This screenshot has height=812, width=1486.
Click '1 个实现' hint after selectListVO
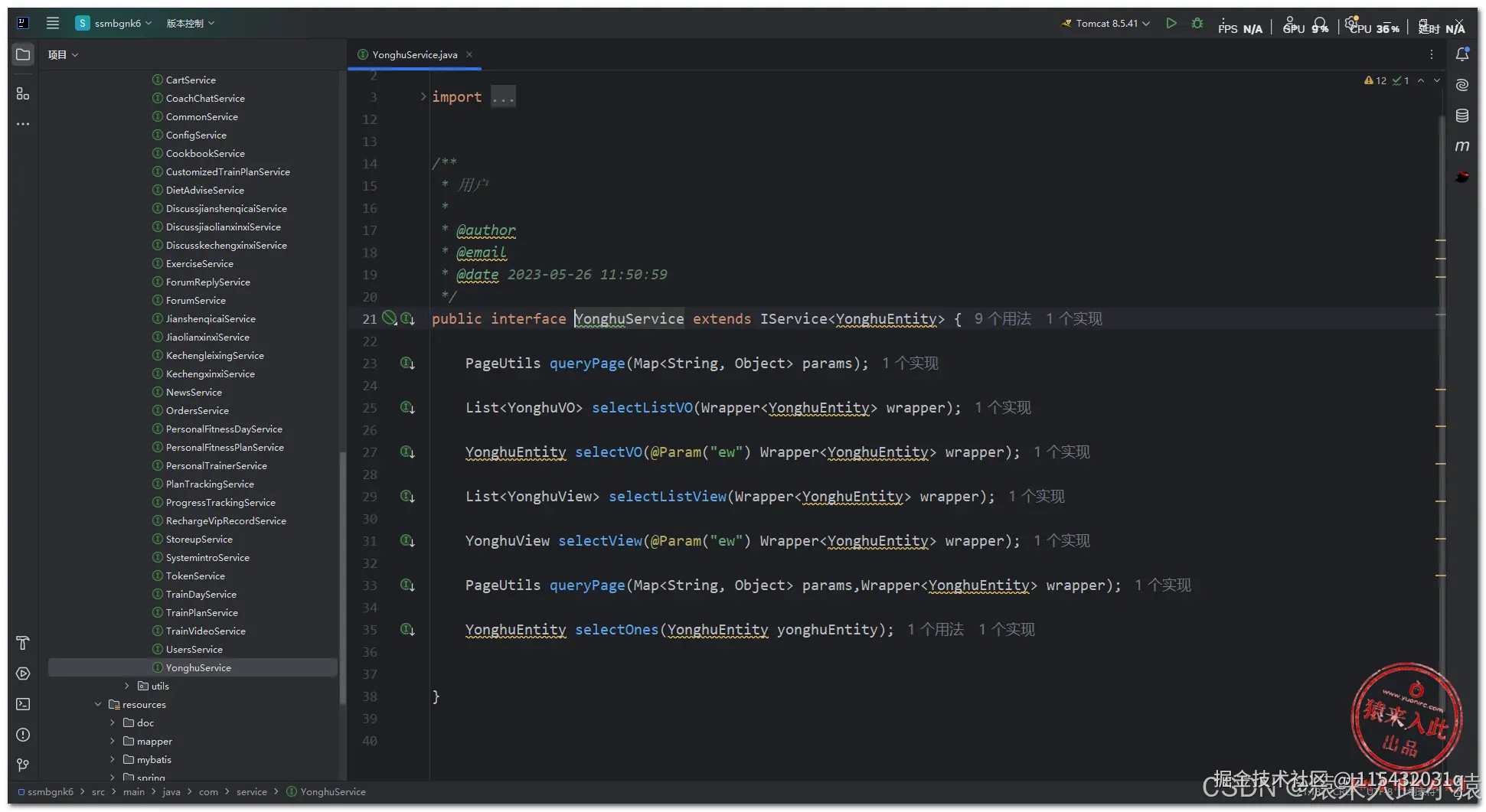1003,407
